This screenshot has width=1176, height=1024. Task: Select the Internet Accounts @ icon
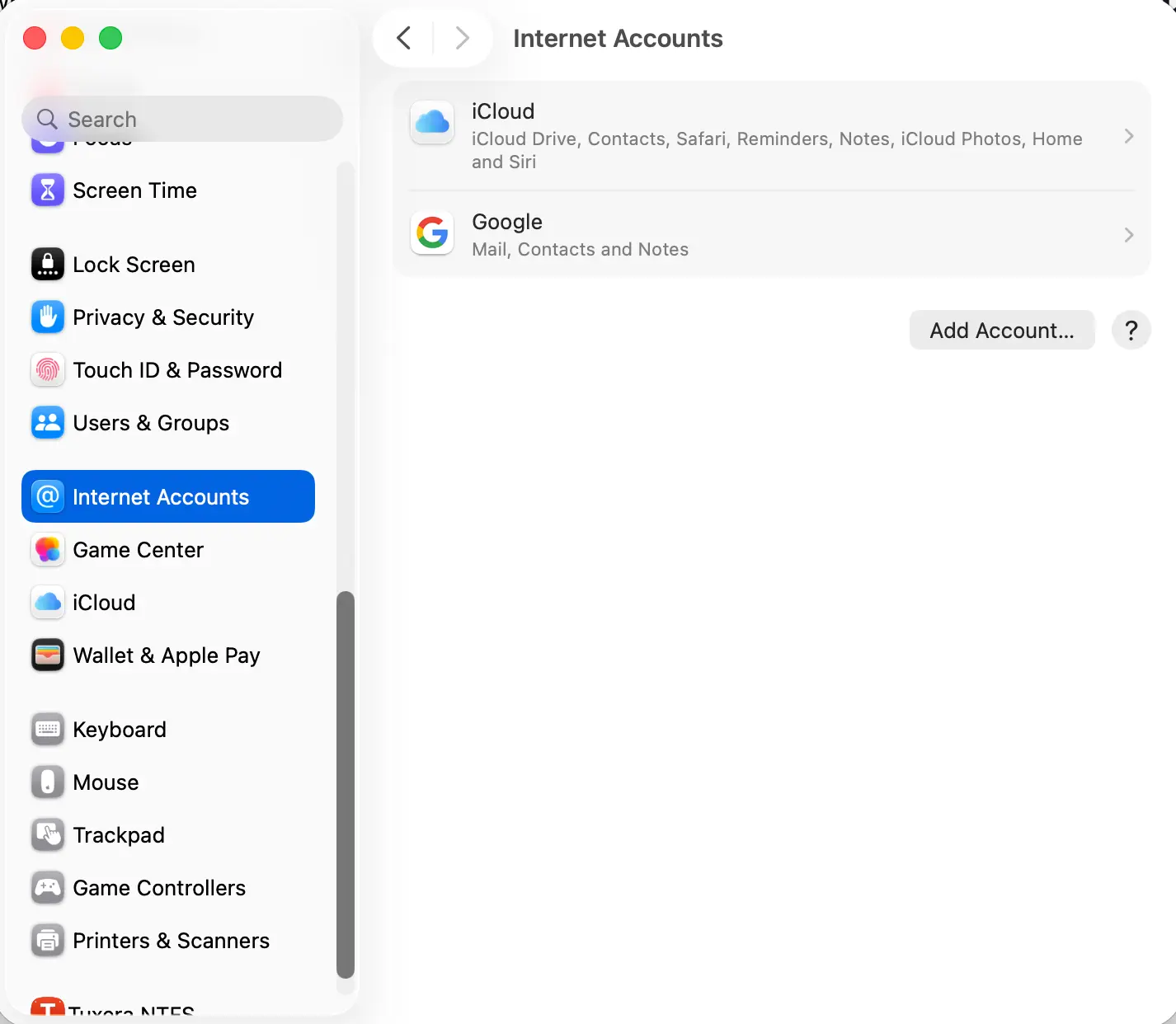(x=48, y=496)
